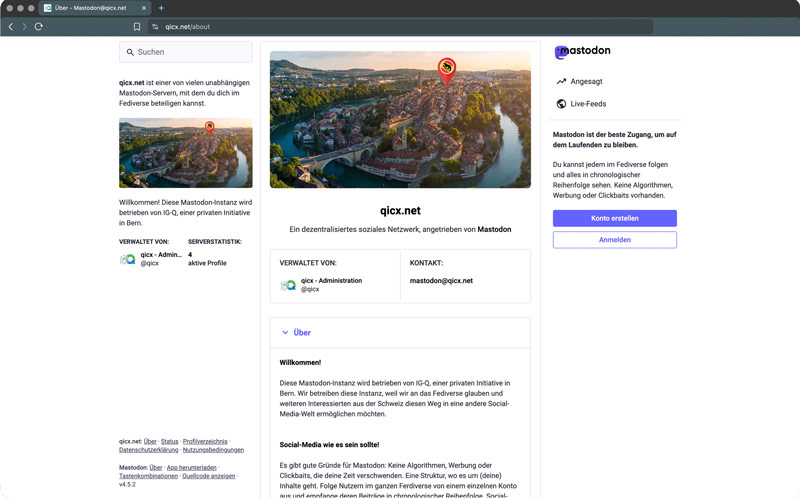Open the Profilverzeichnis link
Screen dimensions: 800x498
coord(205,441)
